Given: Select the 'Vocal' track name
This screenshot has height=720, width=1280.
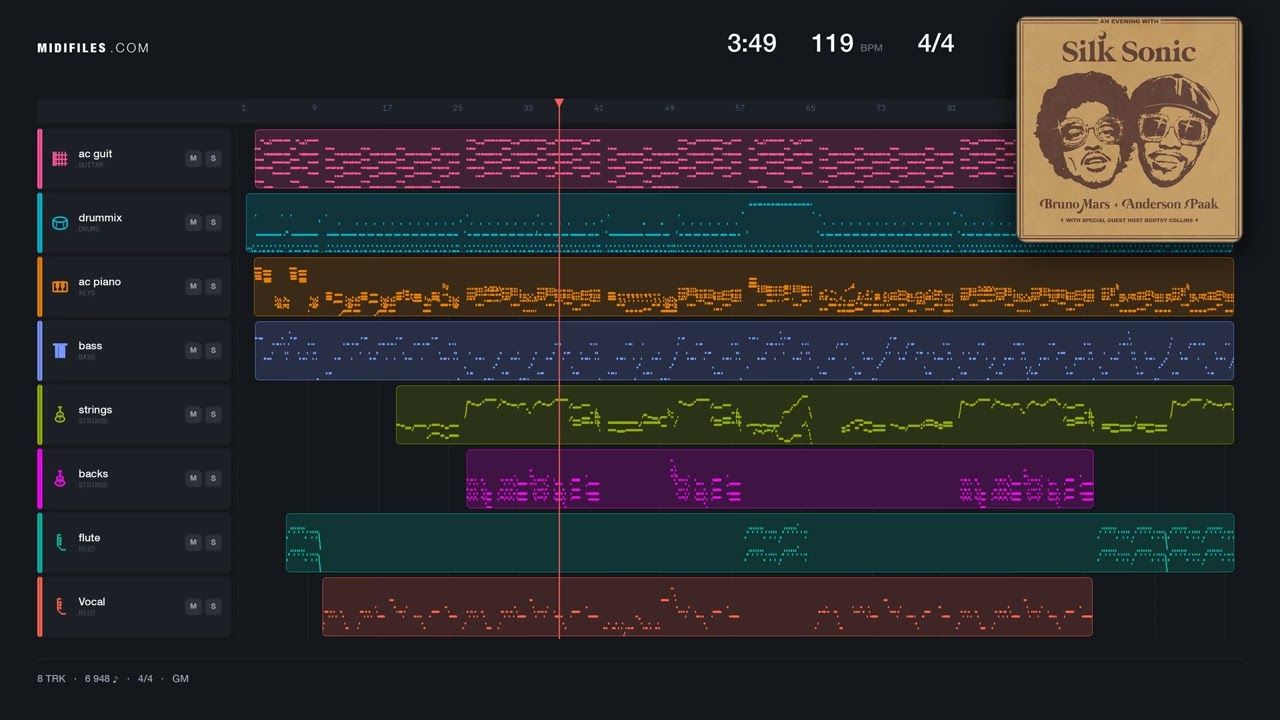Looking at the screenshot, I should (91, 602).
